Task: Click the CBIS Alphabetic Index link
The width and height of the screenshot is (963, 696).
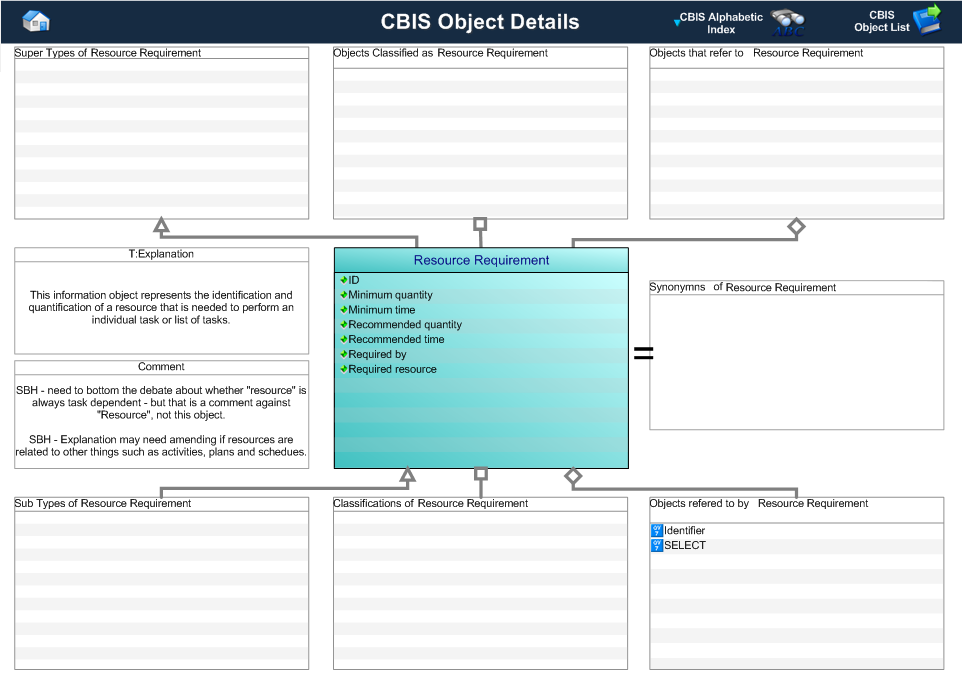Action: [x=721, y=23]
